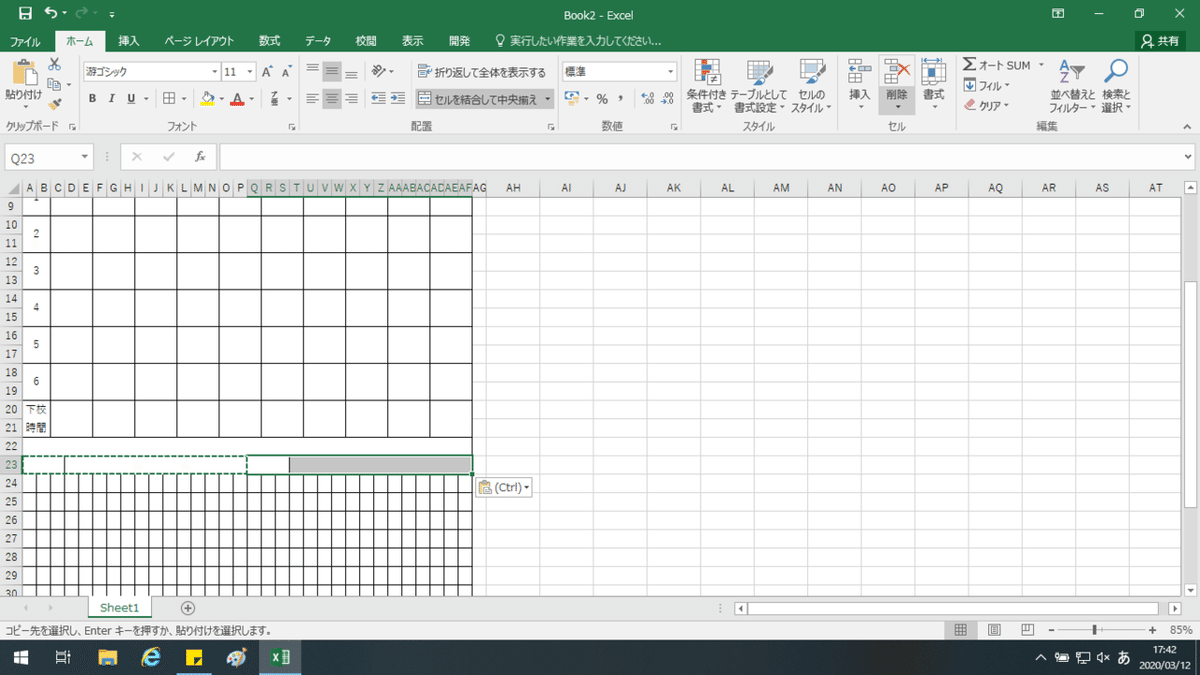Click the Cut scissors icon

click(x=54, y=64)
